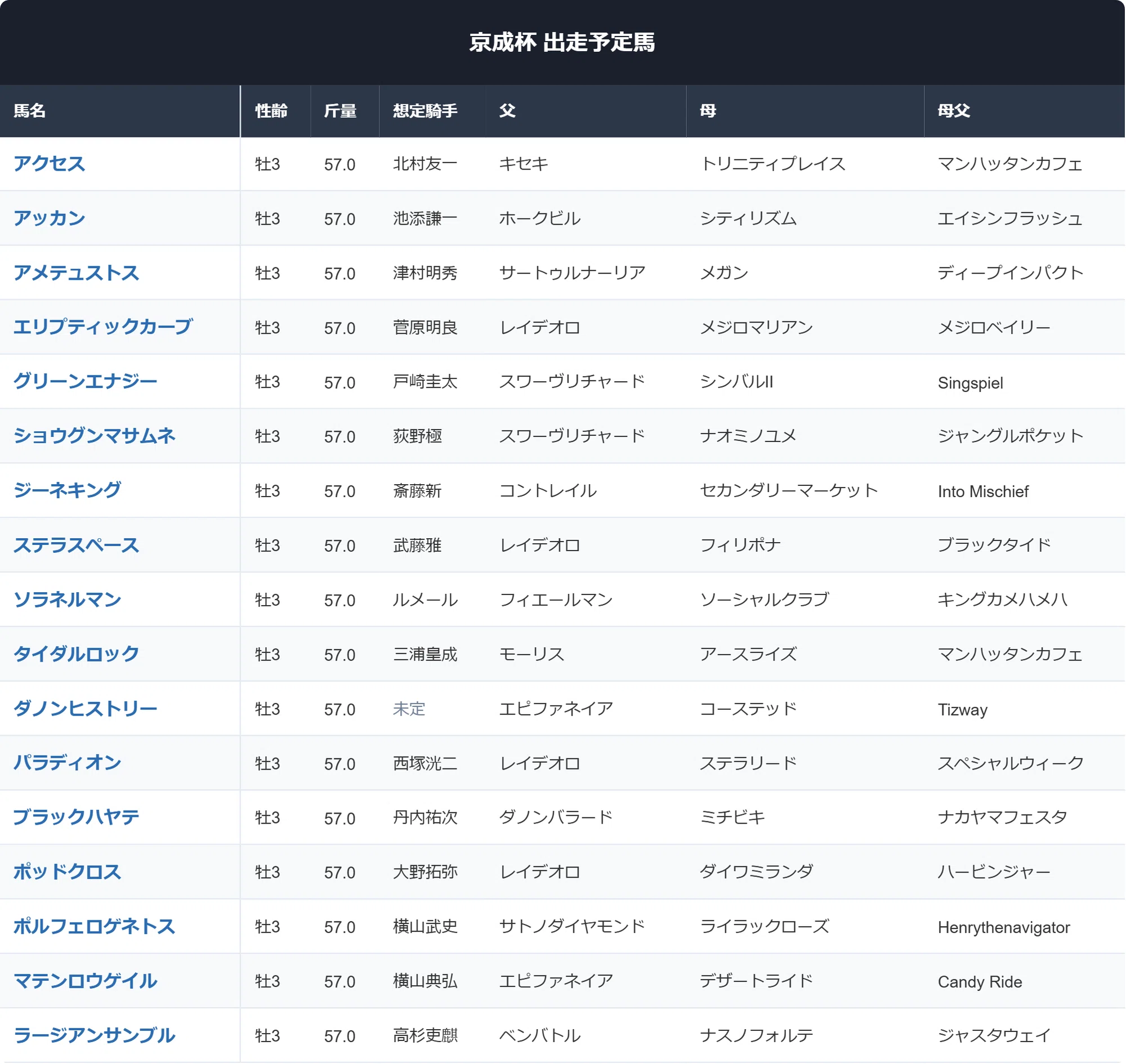Open the アメテュストス horse page
1126x1064 pixels.
click(77, 273)
